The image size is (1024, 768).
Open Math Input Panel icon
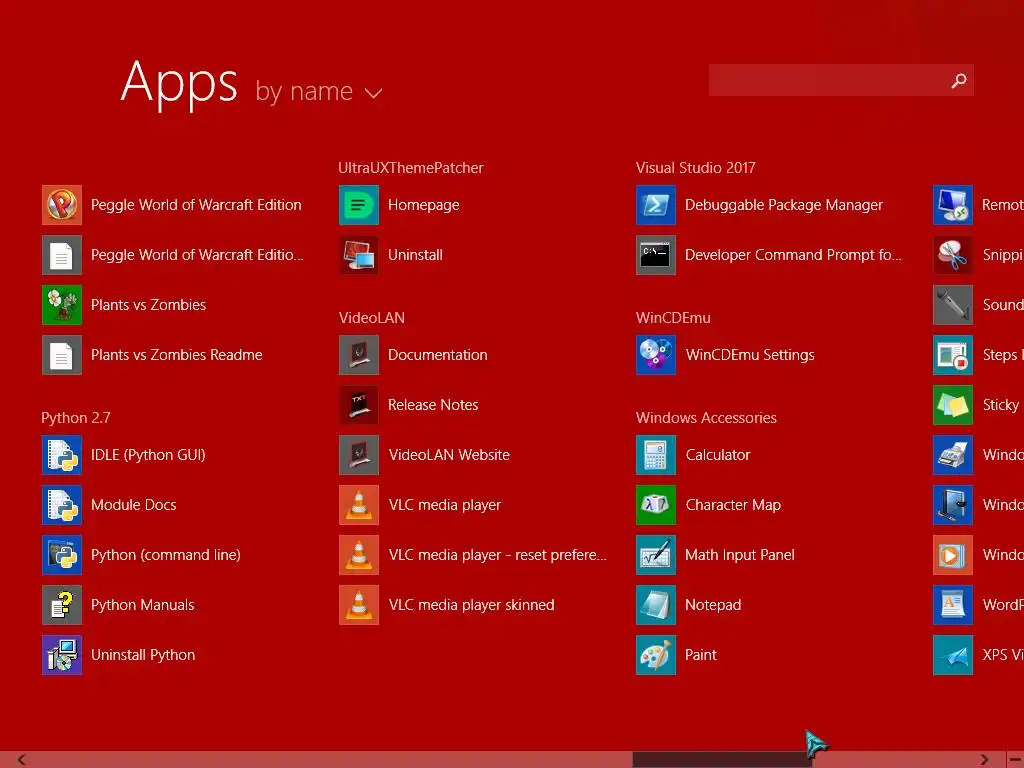pyautogui.click(x=656, y=555)
